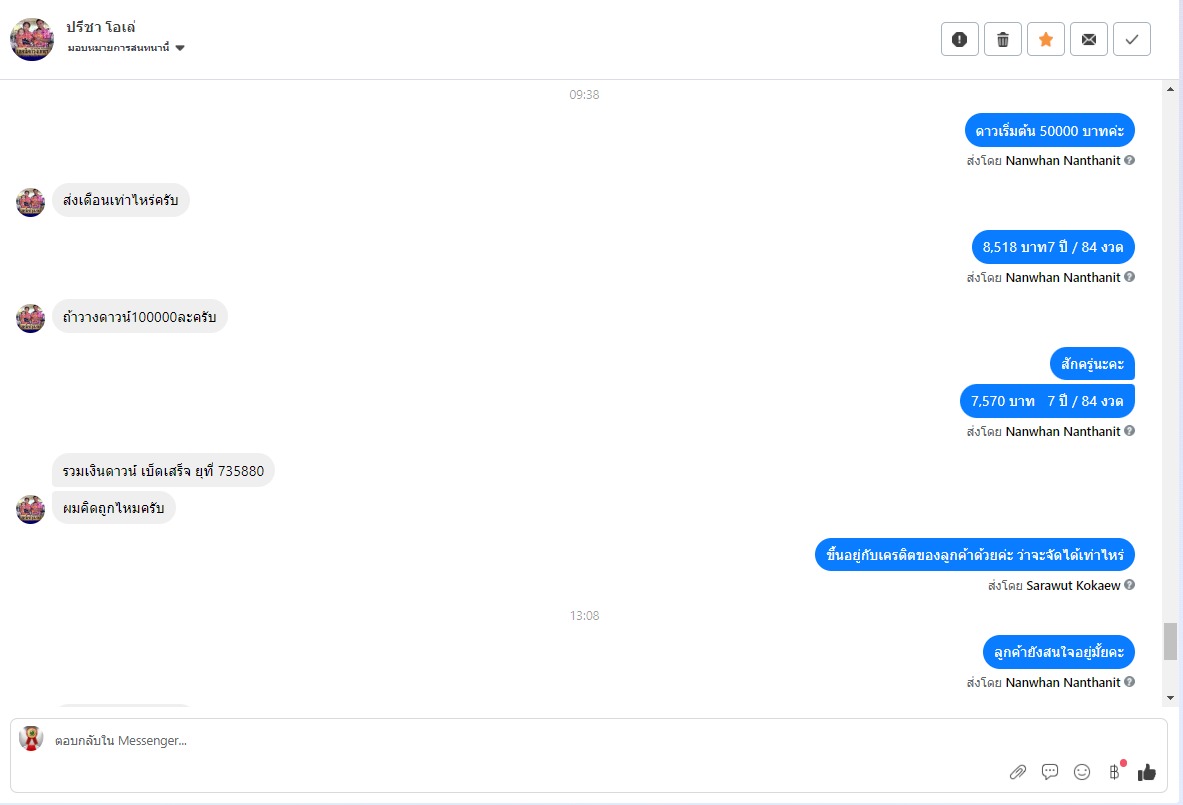Mark the conversation as done with the checkmark

coord(1132,39)
